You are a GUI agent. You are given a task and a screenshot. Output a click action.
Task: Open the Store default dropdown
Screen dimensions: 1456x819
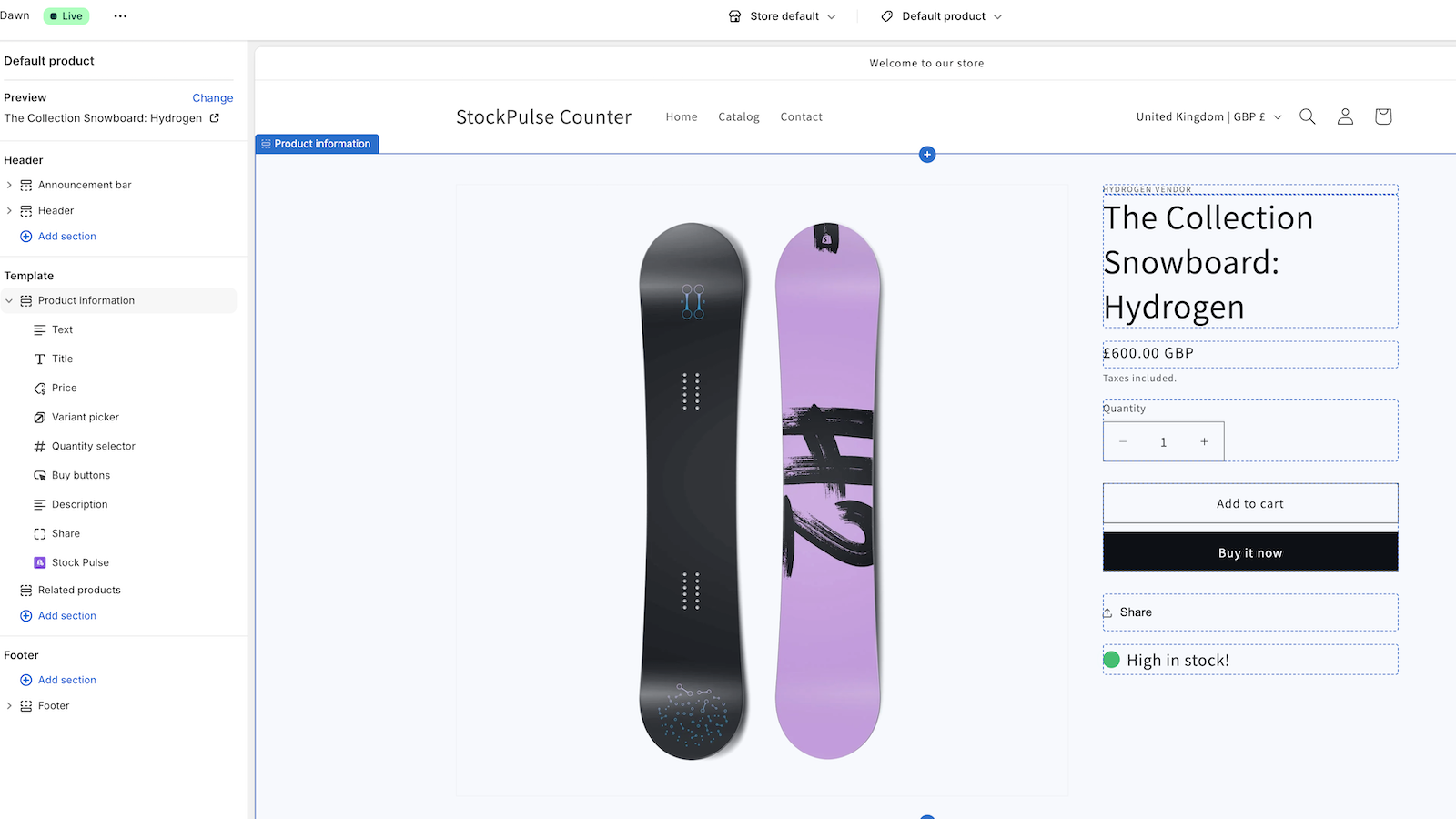[783, 16]
